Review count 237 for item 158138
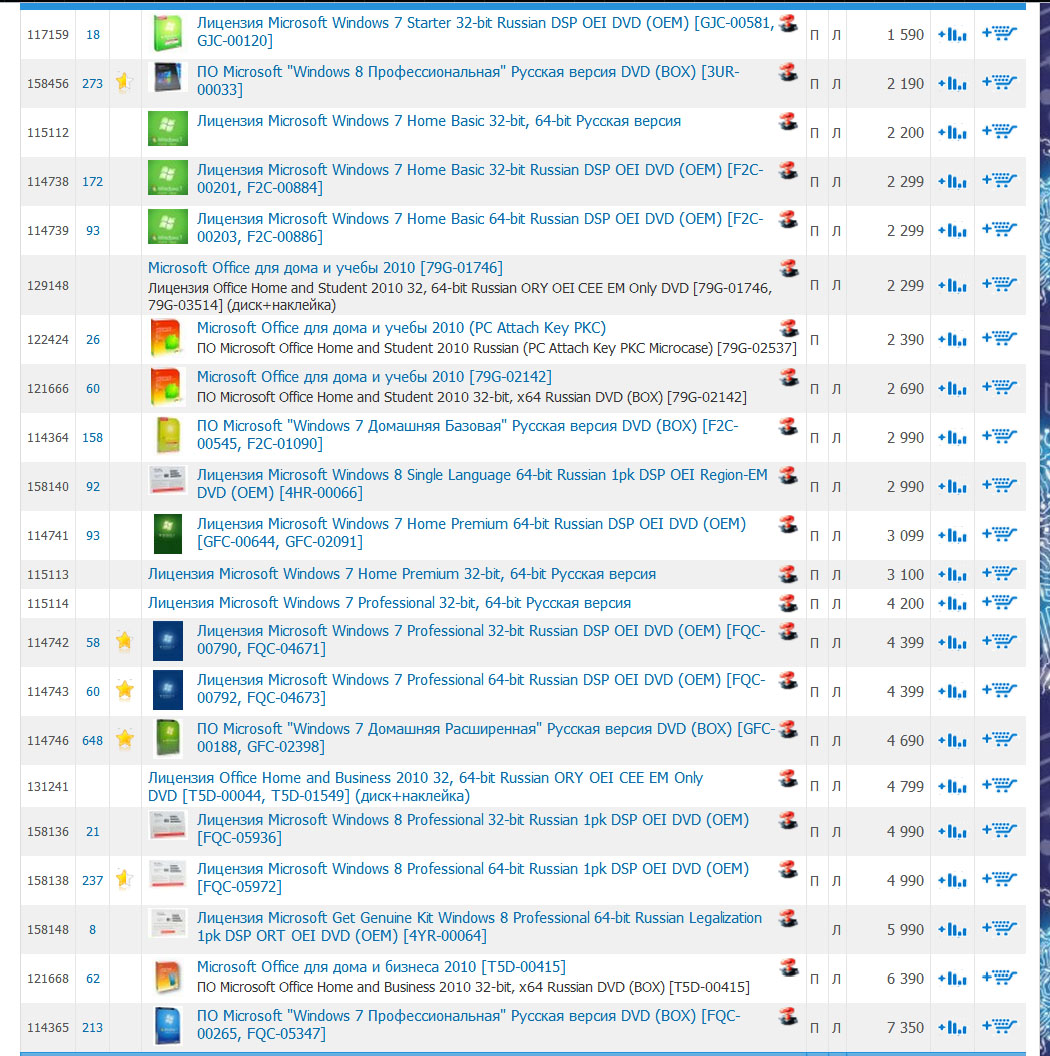Image resolution: width=1050 pixels, height=1056 pixels. [x=92, y=881]
